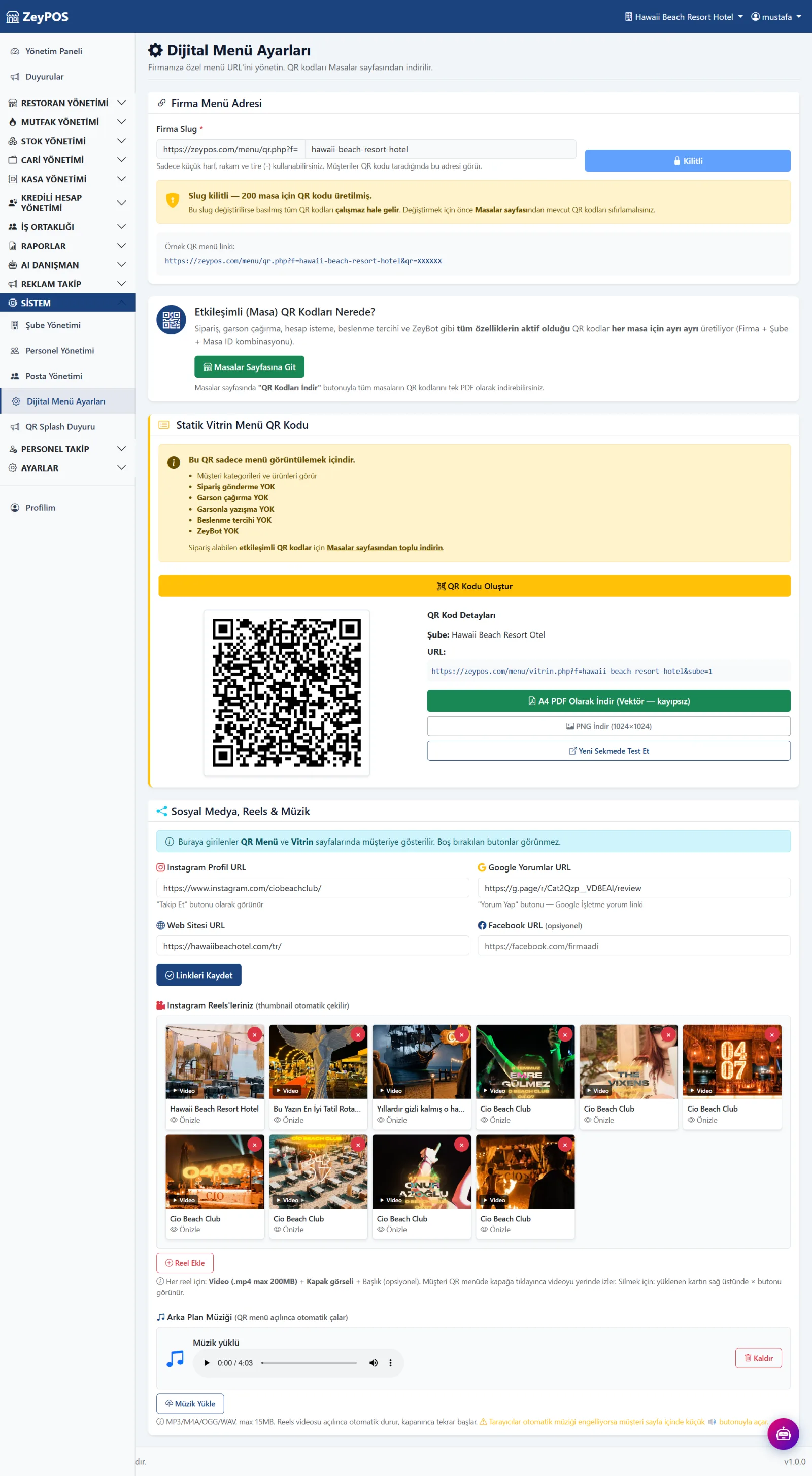Go to Şube Yönetimi page
The image size is (812, 1476).
click(x=67, y=325)
